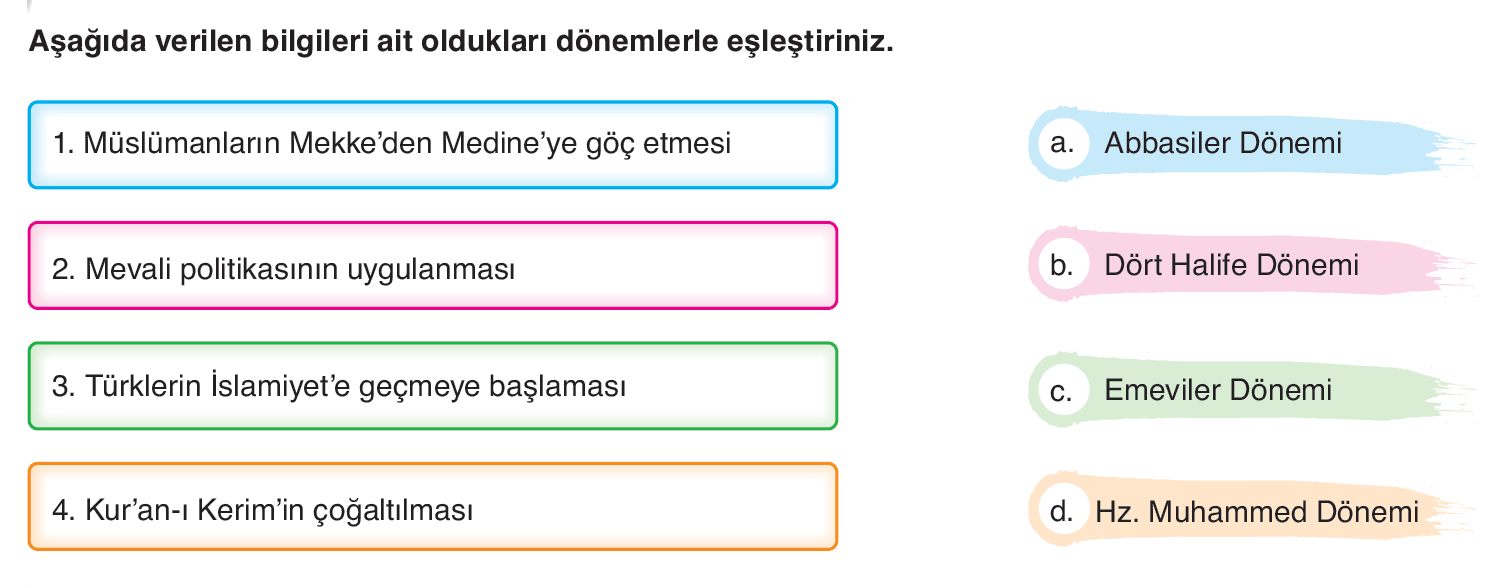Click the number 4 in the orange box
The height and width of the screenshot is (588, 1512).
click(62, 511)
